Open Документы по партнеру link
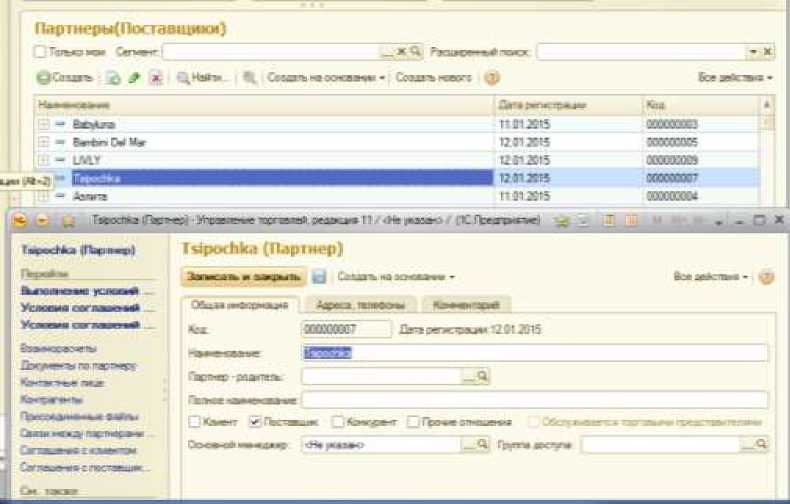This screenshot has height=504, width=790. click(79, 365)
